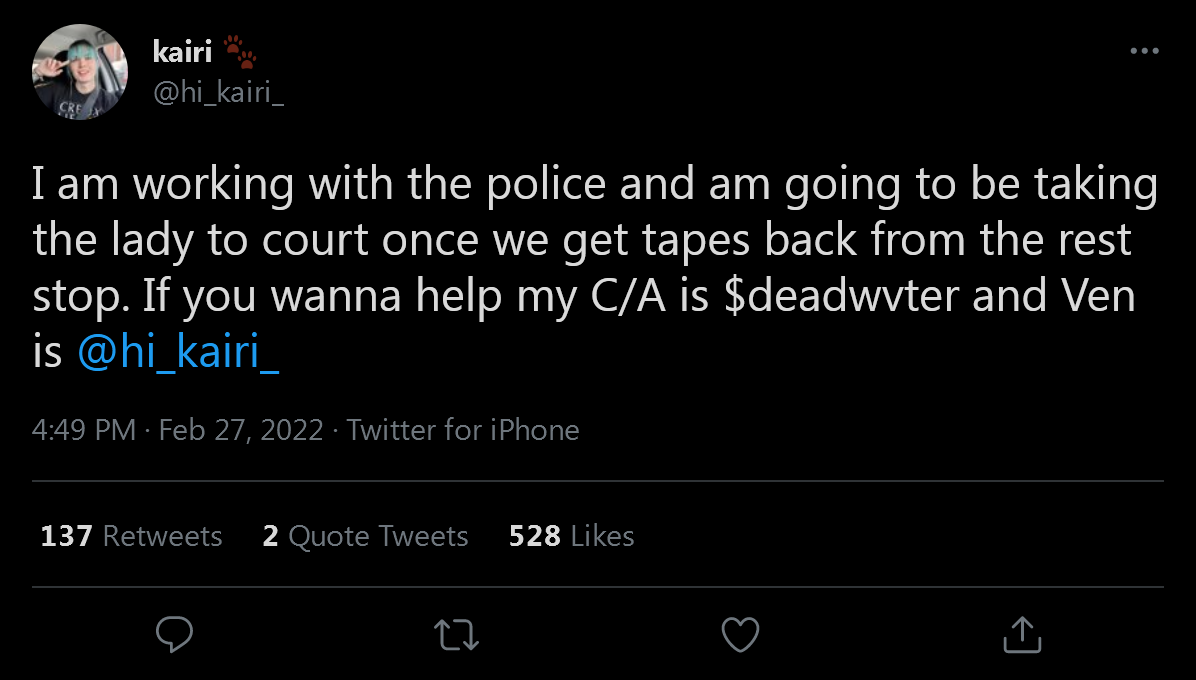Click the Feb 27, 2022 date
The height and width of the screenshot is (680, 1196).
point(241,430)
